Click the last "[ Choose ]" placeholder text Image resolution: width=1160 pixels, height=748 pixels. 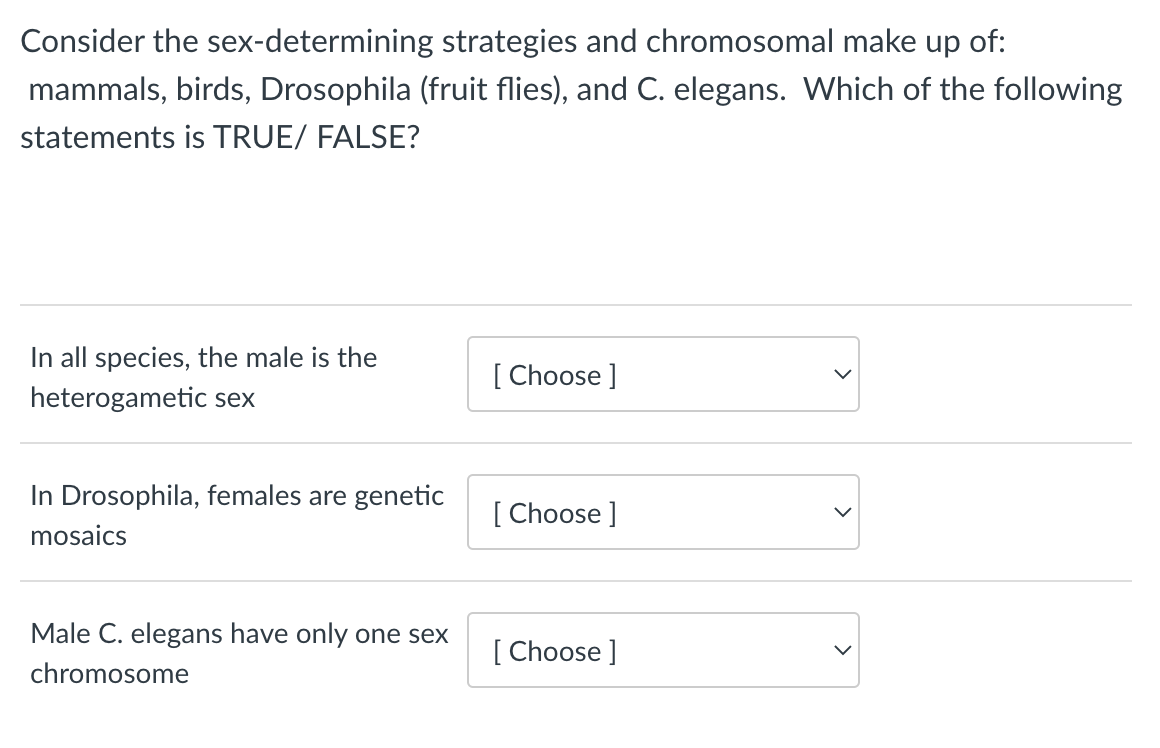(x=554, y=651)
